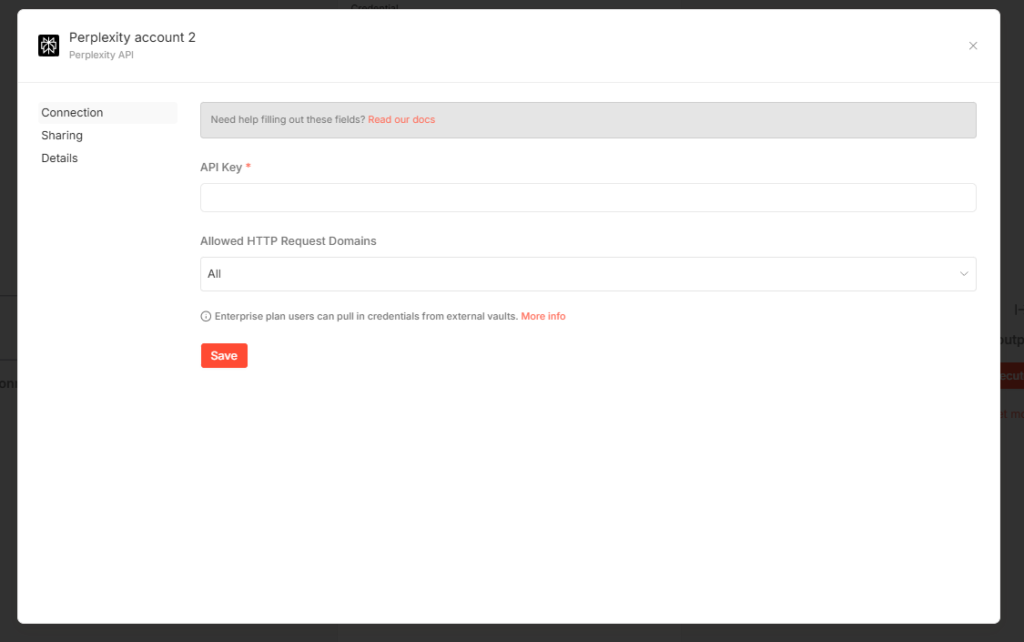Select the 'All' value in domains field

pyautogui.click(x=215, y=274)
